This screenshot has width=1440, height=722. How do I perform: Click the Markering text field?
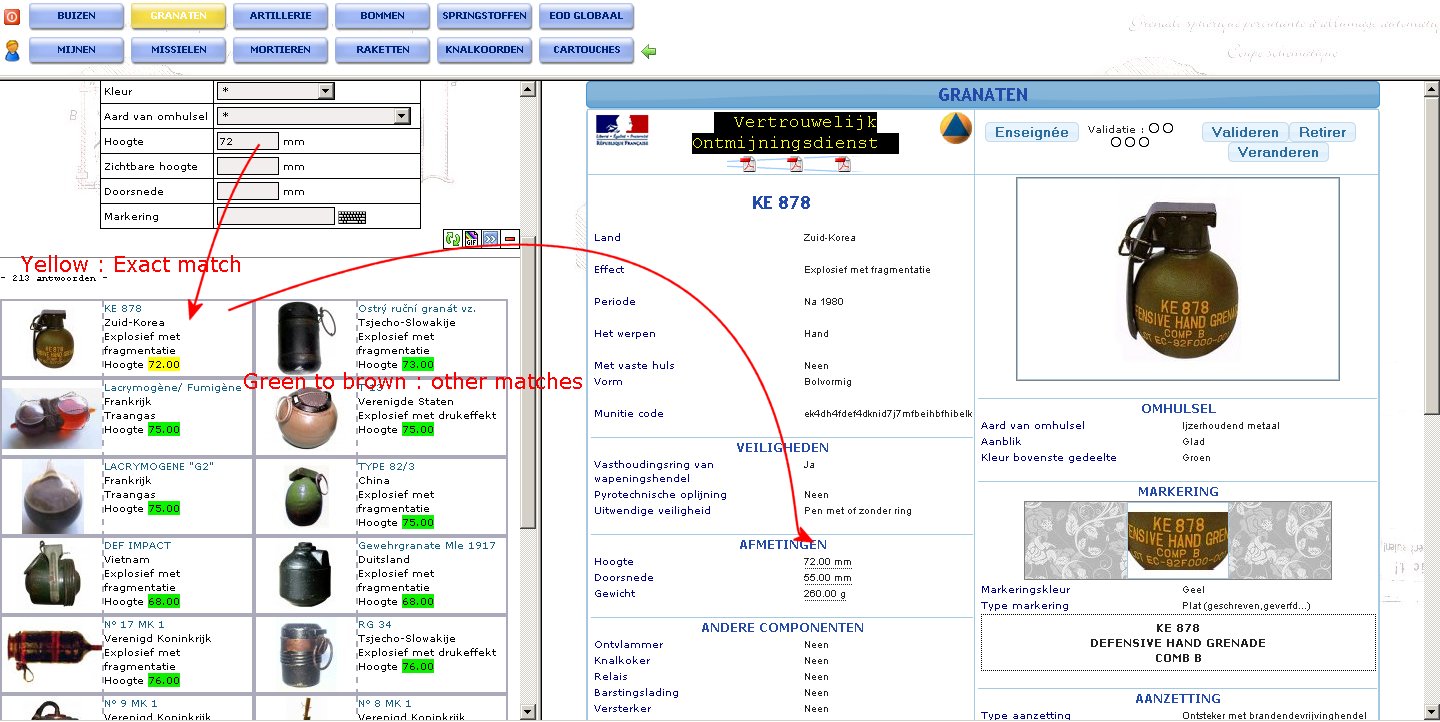coord(275,216)
